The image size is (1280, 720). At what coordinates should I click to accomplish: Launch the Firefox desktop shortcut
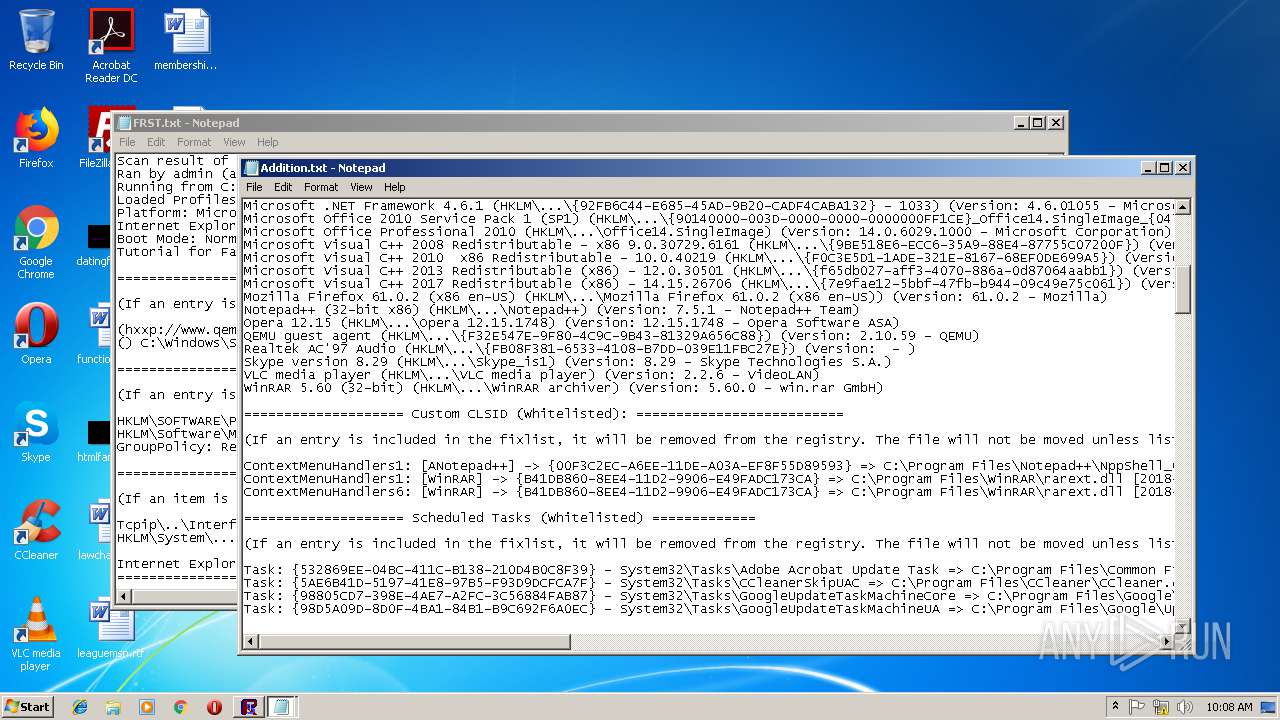pos(36,138)
